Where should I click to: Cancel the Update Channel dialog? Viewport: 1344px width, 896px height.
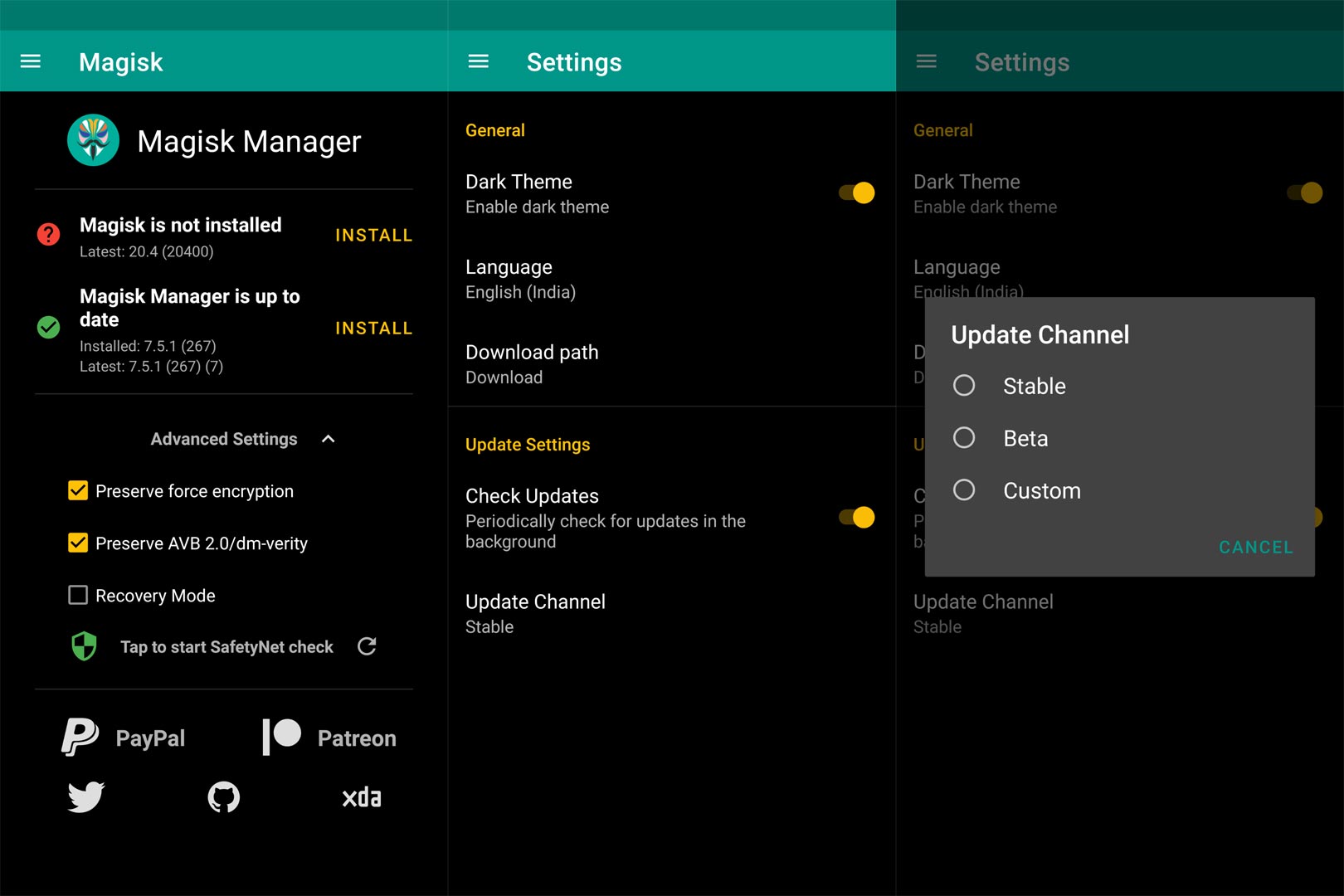pyautogui.click(x=1256, y=548)
